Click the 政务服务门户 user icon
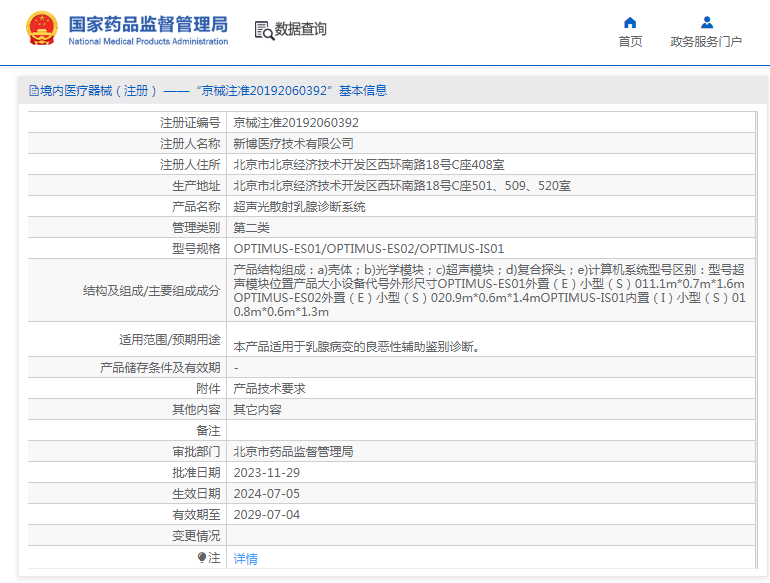 (707, 23)
